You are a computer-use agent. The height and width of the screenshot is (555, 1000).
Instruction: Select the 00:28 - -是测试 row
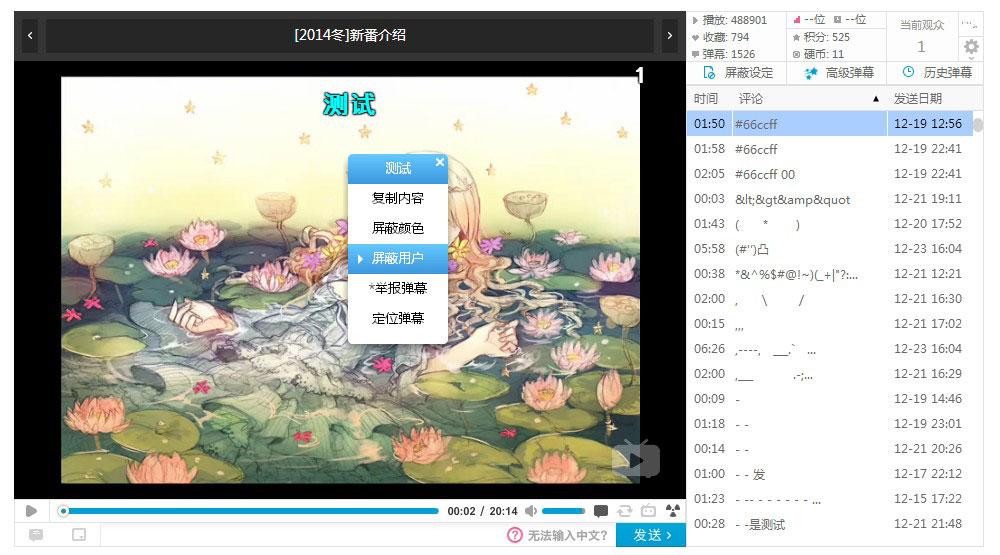[x=830, y=524]
